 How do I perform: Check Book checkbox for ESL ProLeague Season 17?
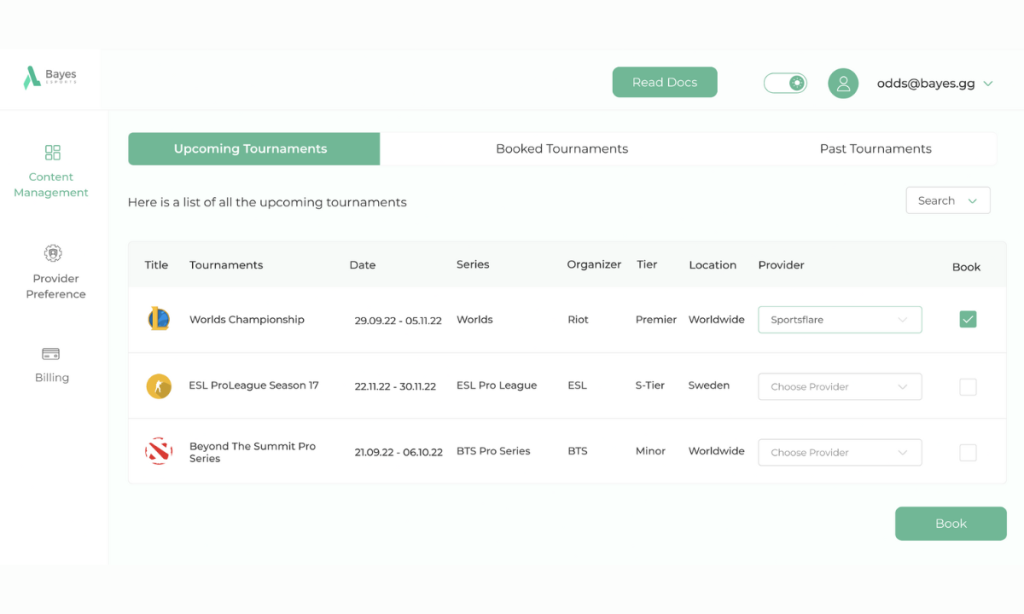968,387
